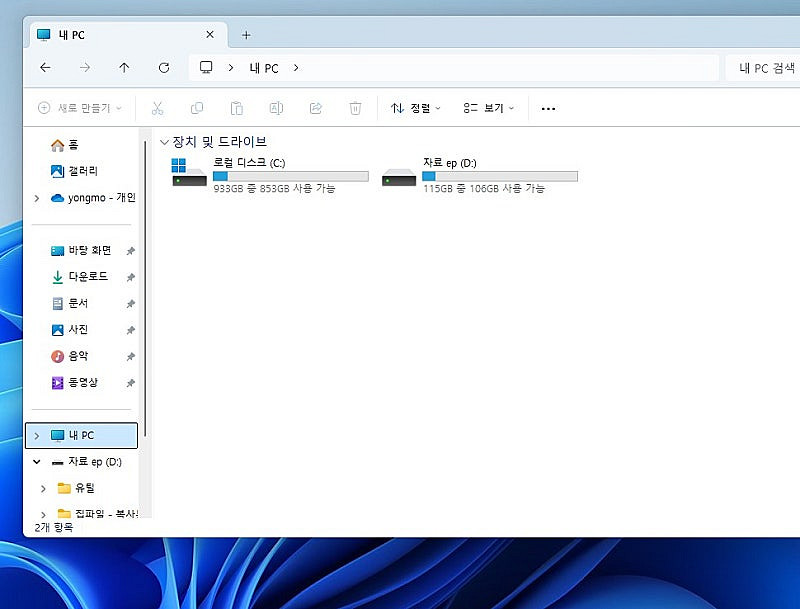Click 933GB 중 853GB 사용 가능 text
Screen dimensions: 800x609
pyautogui.click(x=274, y=188)
